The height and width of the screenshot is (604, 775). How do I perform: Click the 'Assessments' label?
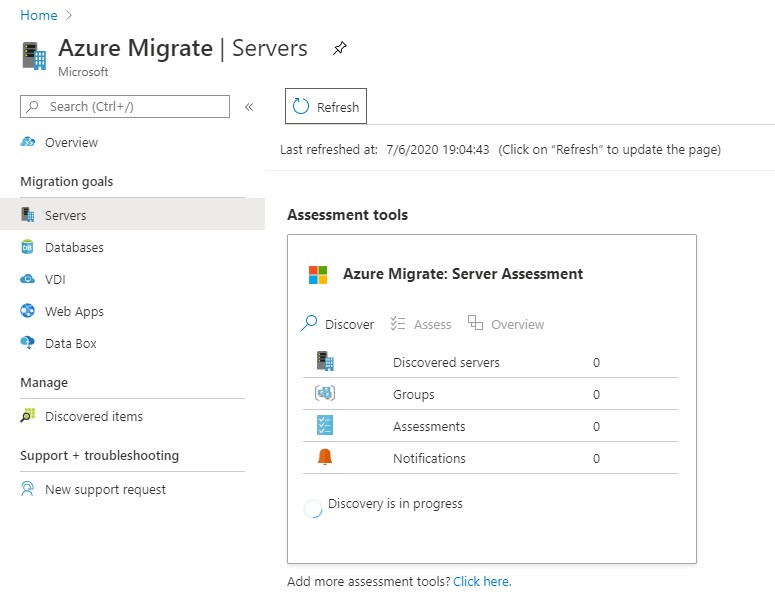click(429, 426)
